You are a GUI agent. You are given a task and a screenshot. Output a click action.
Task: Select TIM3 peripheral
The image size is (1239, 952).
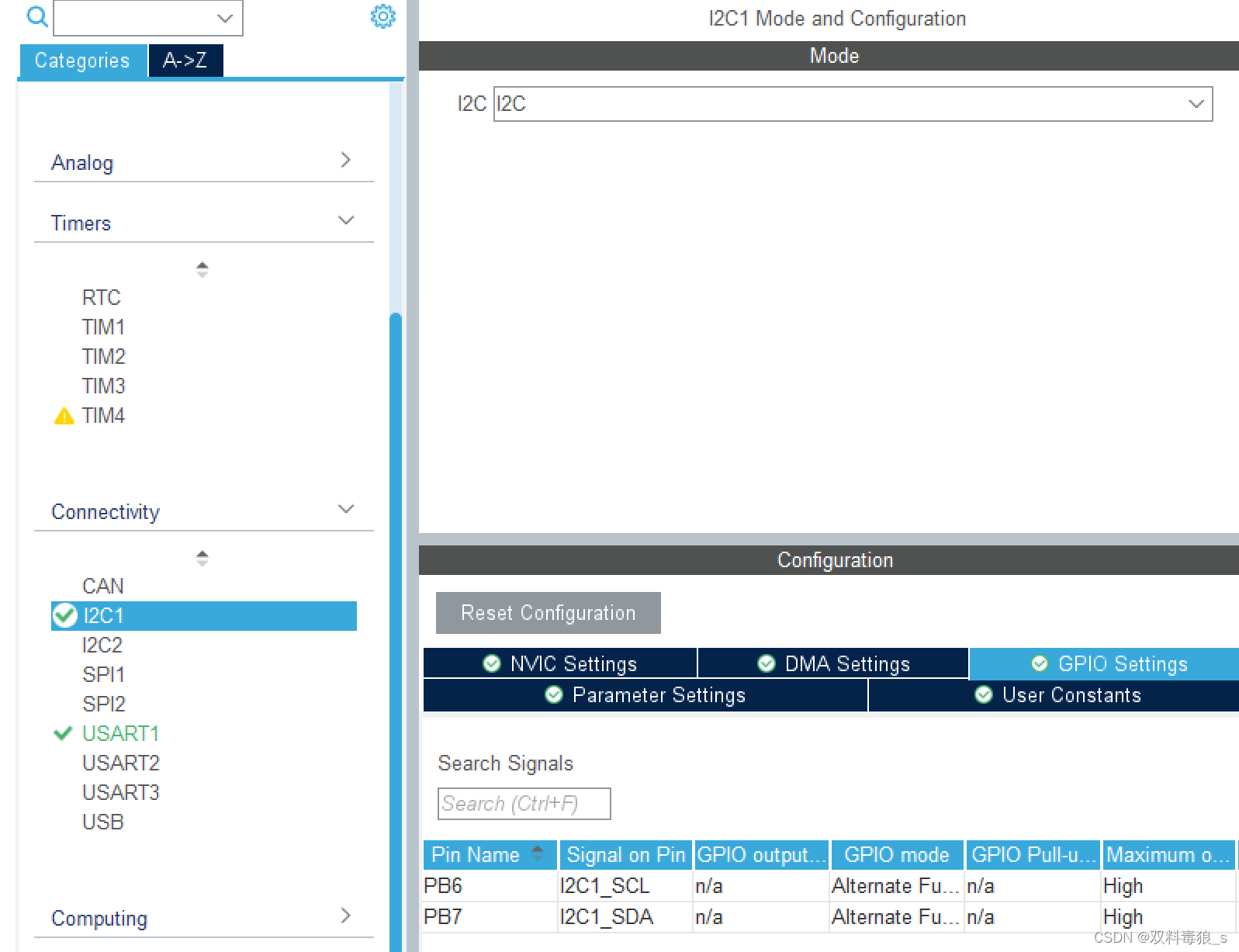(104, 386)
